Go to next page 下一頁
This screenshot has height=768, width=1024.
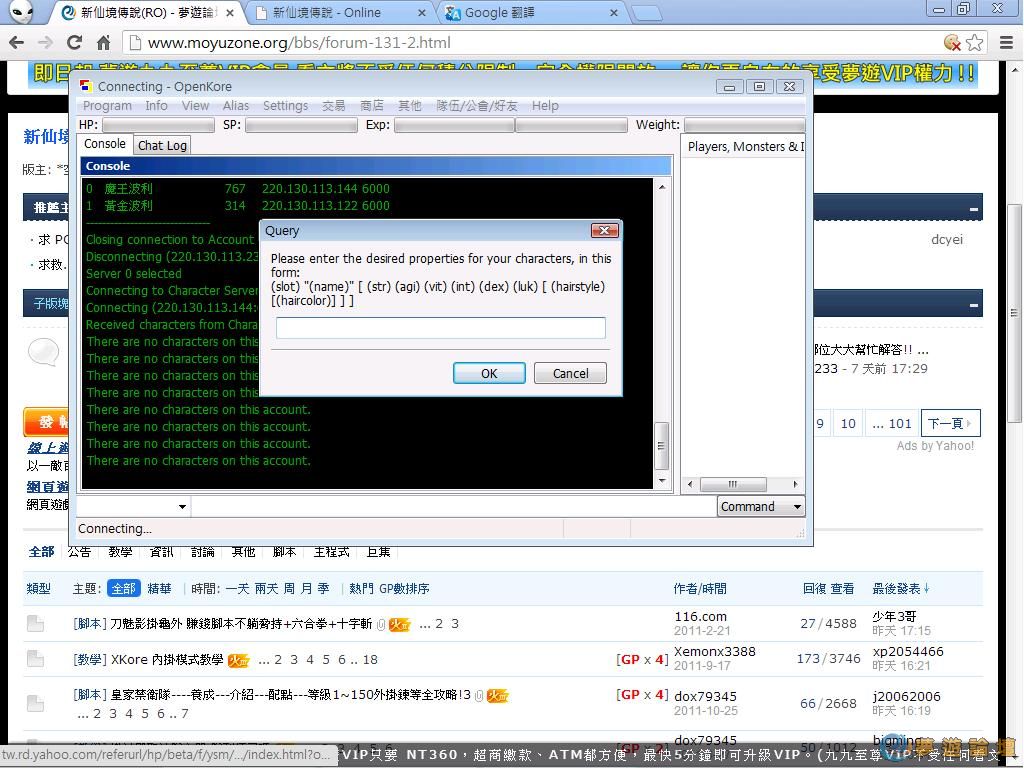tap(950, 423)
